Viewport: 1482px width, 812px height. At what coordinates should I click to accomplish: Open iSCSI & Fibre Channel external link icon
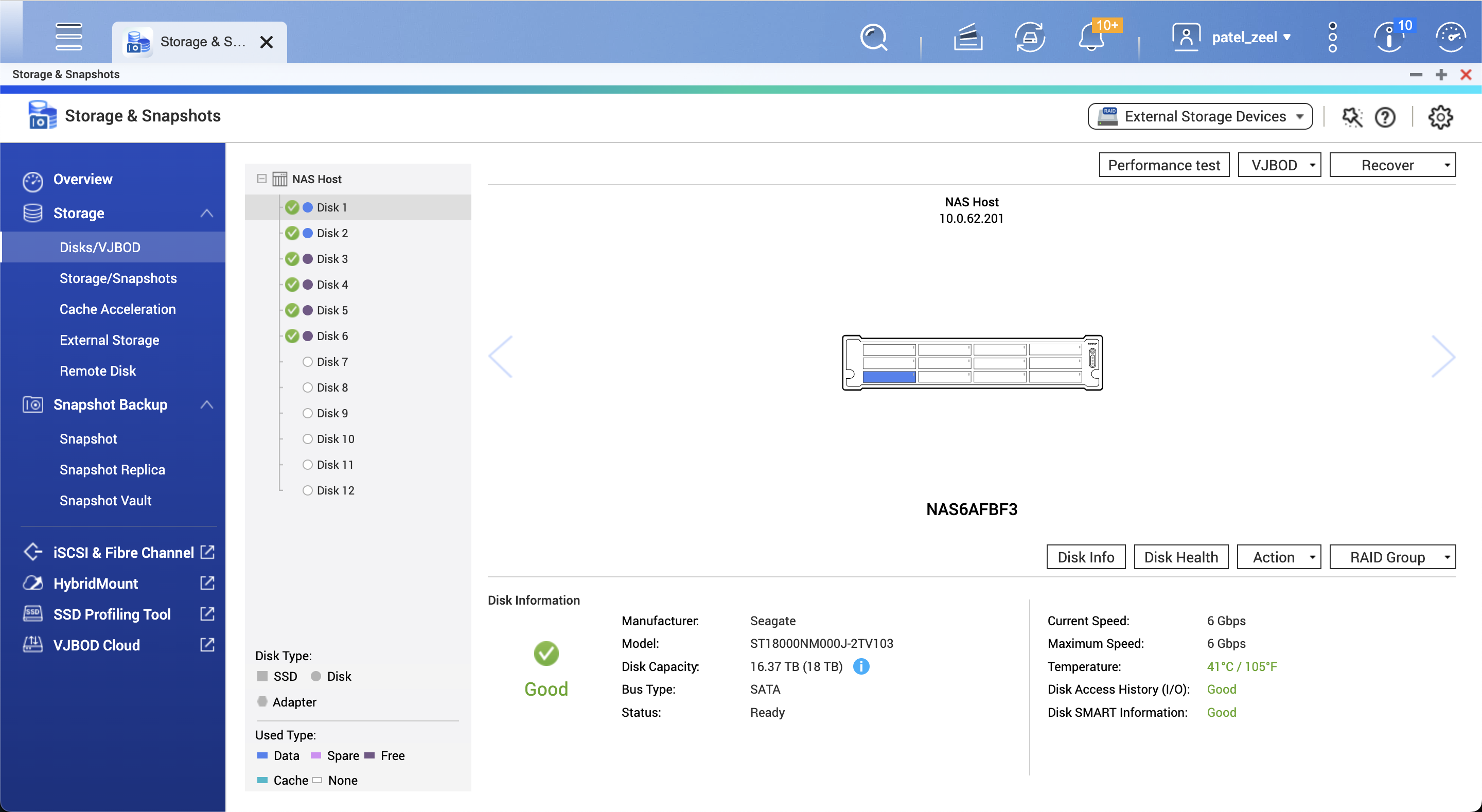tap(207, 552)
